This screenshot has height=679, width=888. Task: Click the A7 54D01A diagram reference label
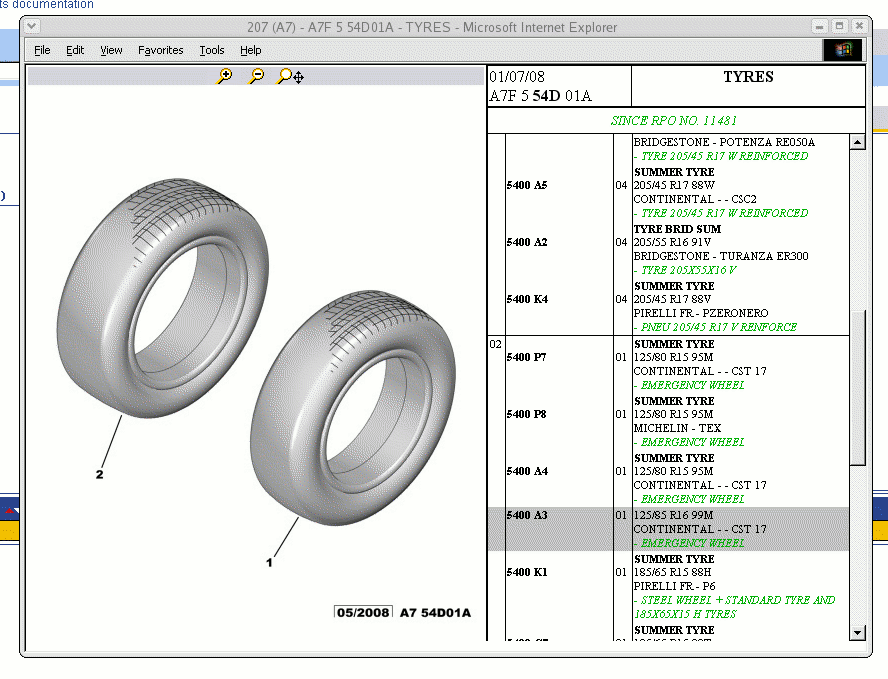pyautogui.click(x=435, y=613)
